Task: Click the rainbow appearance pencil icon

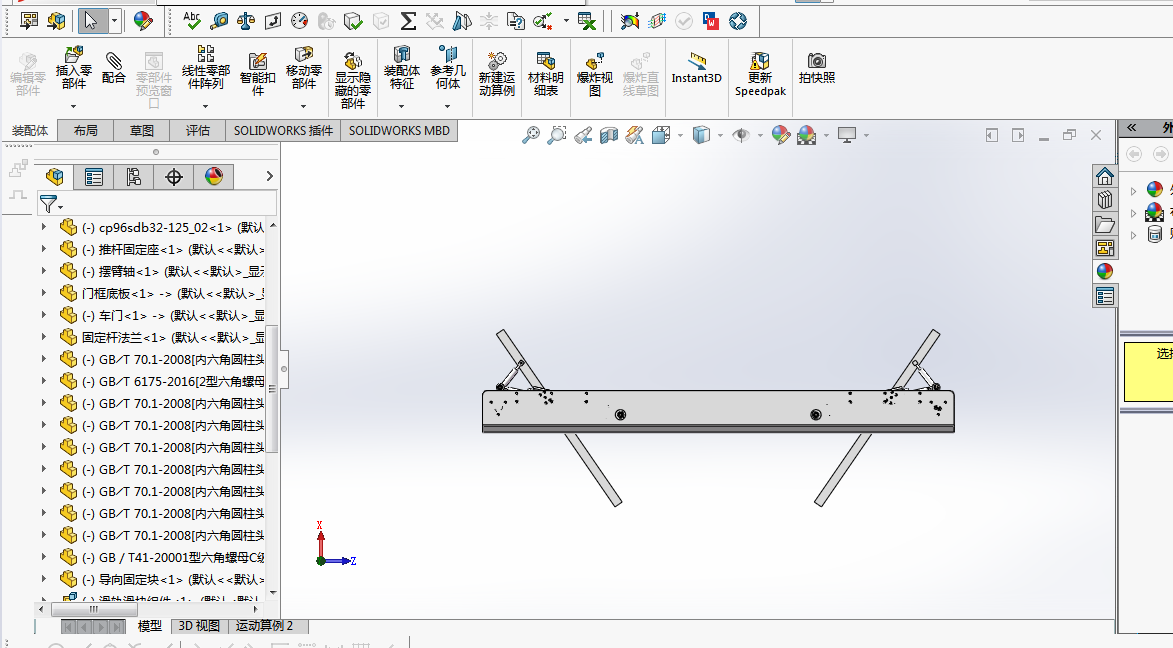Action: tap(143, 21)
